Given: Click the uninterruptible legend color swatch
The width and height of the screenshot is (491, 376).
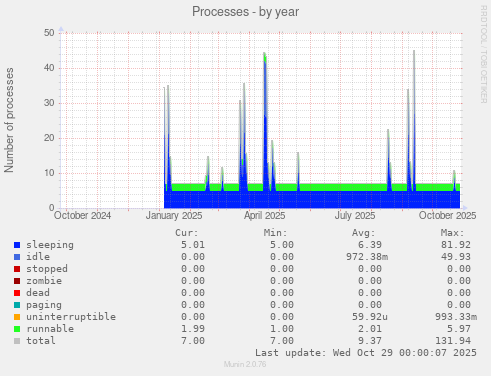Looking at the screenshot, I should [17, 317].
